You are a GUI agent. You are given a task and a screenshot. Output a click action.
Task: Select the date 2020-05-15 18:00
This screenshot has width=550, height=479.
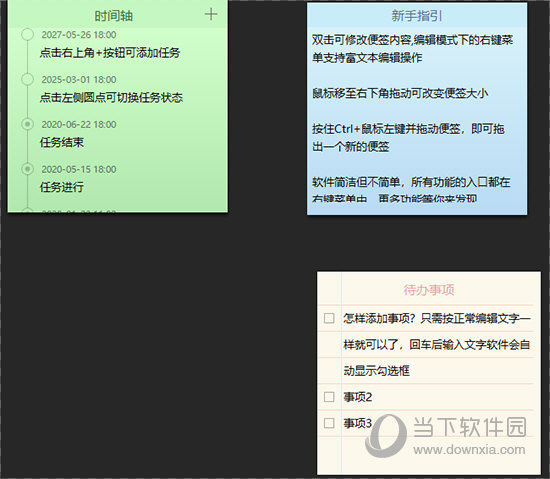pyautogui.click(x=79, y=169)
